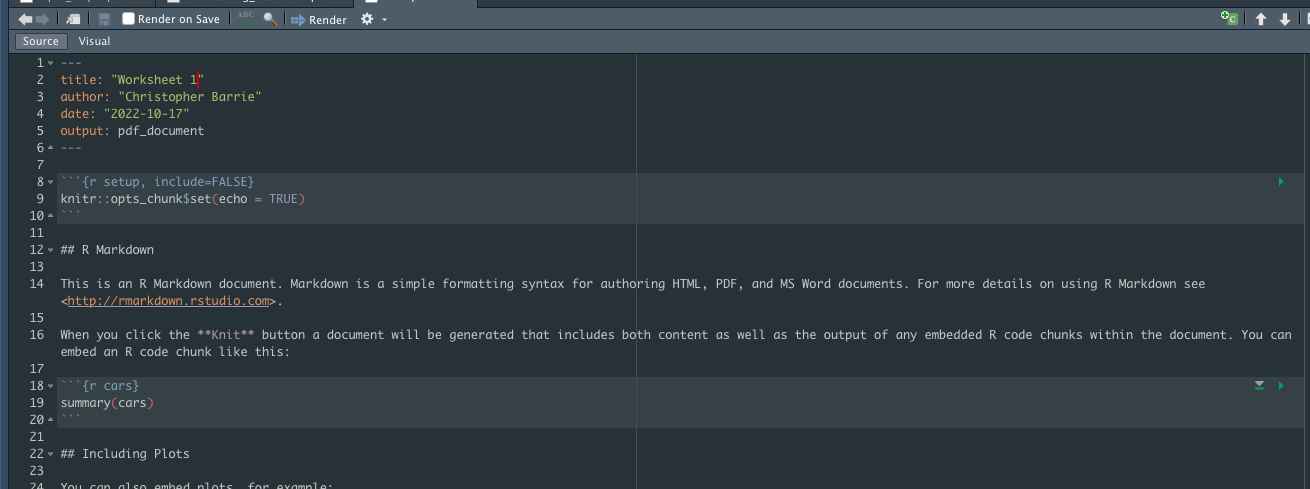This screenshot has height=489, width=1310.
Task: Click the {r cars} chunk header
Action: click(110, 386)
